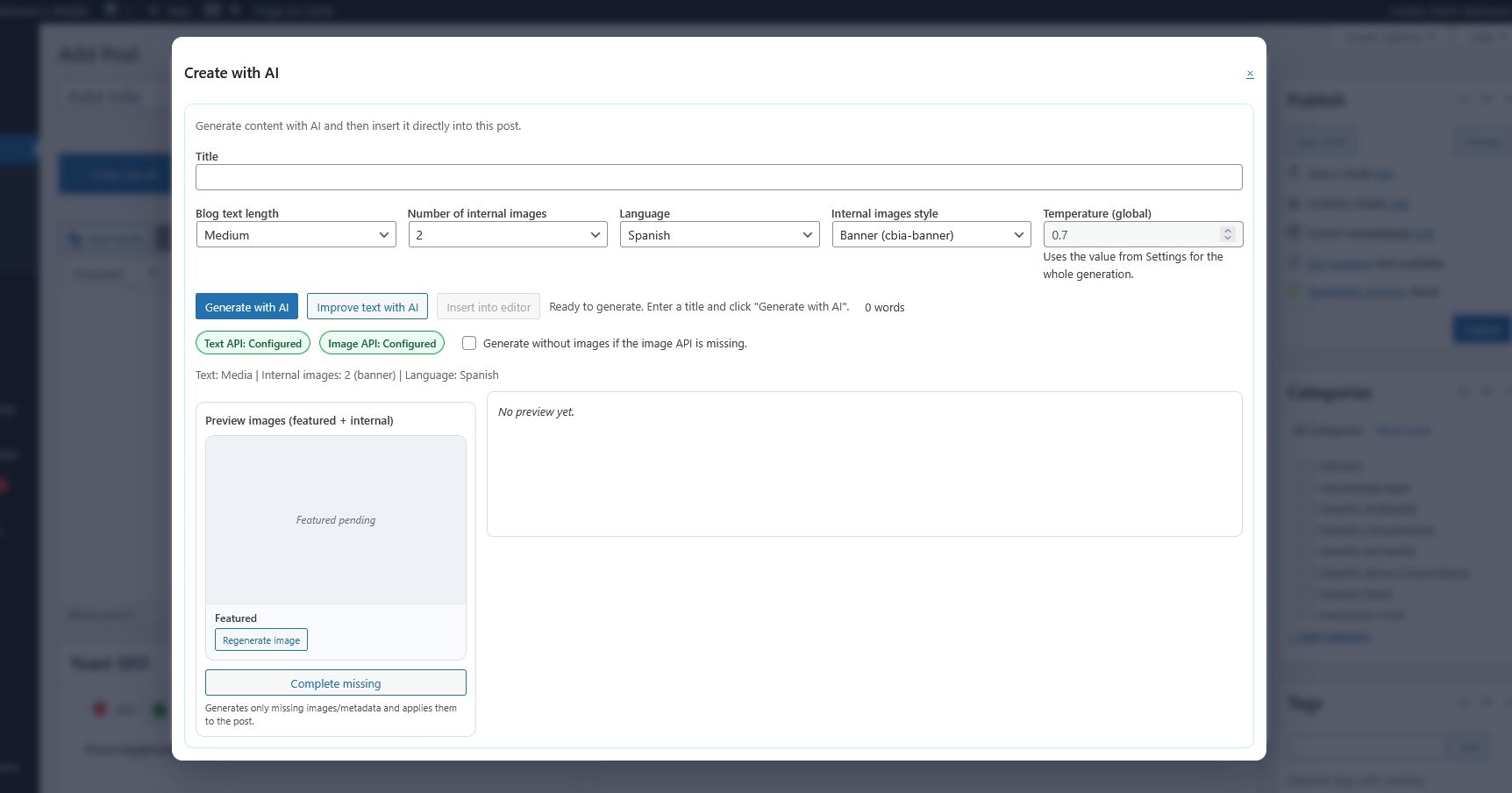Select the Temperature value field
The width and height of the screenshot is (1512, 793).
coord(1131,234)
